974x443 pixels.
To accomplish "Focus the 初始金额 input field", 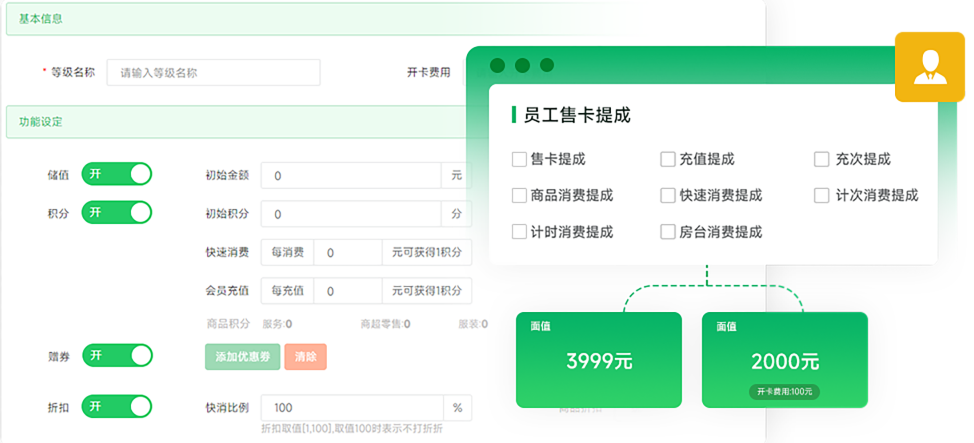I will pos(350,176).
